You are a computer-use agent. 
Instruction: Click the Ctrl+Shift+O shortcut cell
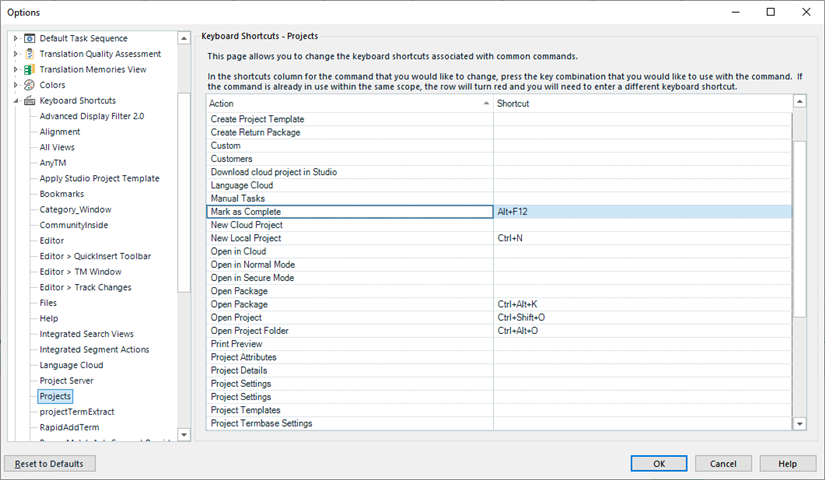[642, 317]
